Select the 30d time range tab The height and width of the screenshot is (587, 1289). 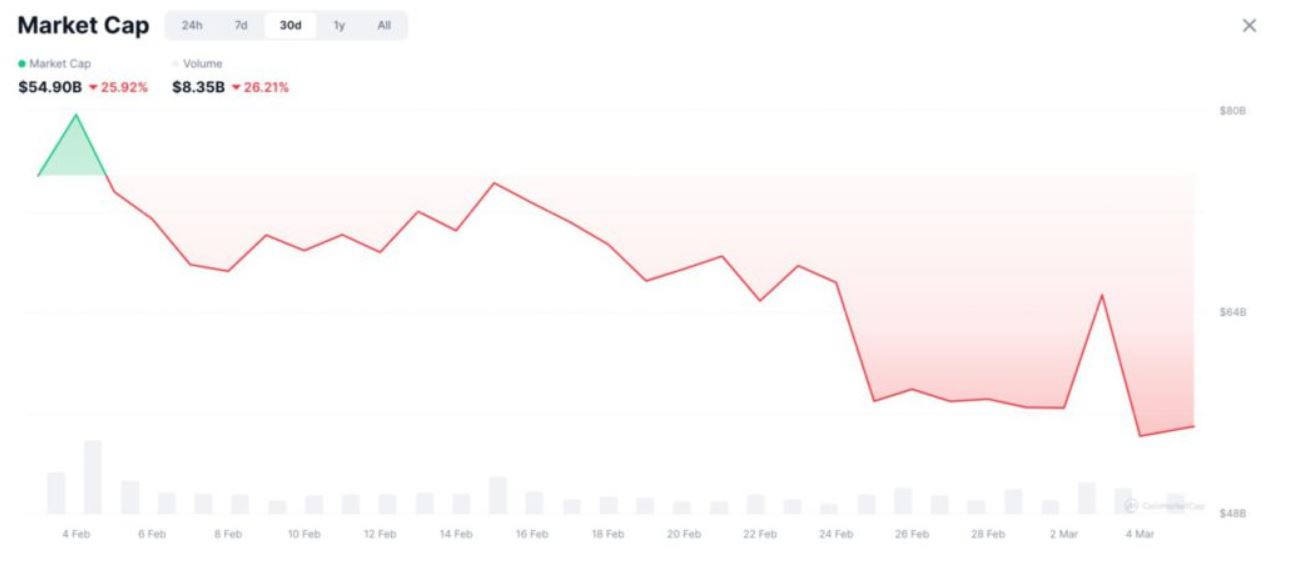(290, 26)
